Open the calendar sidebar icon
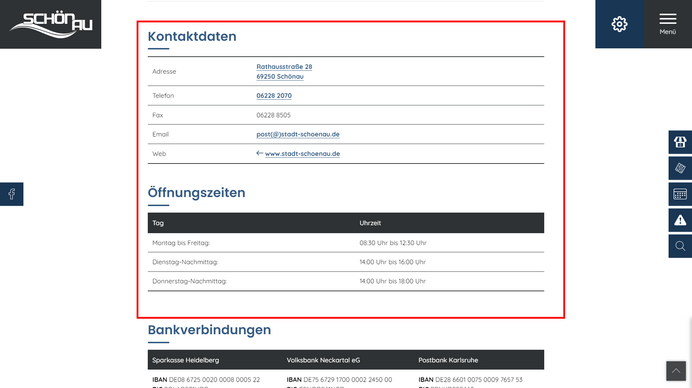 point(680,194)
